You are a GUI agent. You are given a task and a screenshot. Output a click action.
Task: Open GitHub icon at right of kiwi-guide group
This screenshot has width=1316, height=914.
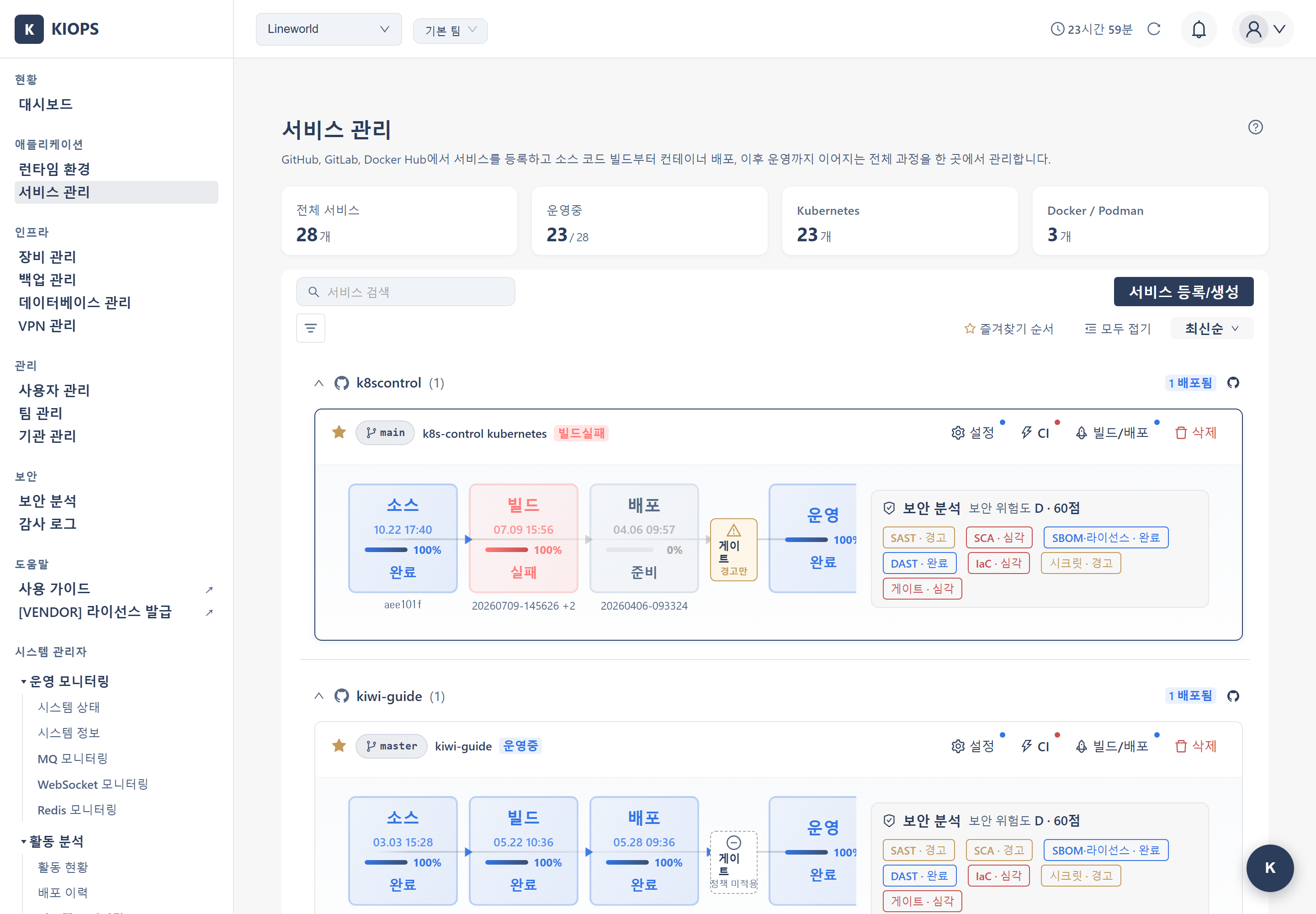pos(1233,696)
